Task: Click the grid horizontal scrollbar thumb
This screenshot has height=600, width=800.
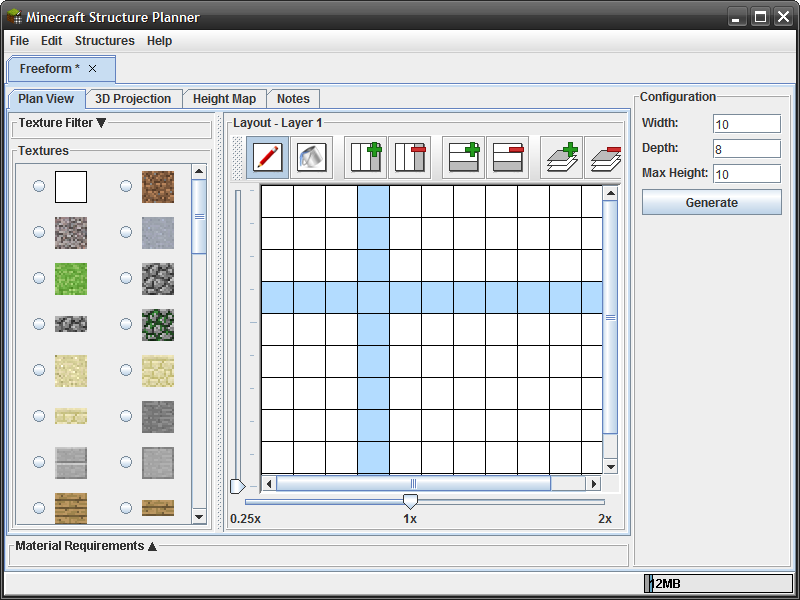Action: coord(413,483)
